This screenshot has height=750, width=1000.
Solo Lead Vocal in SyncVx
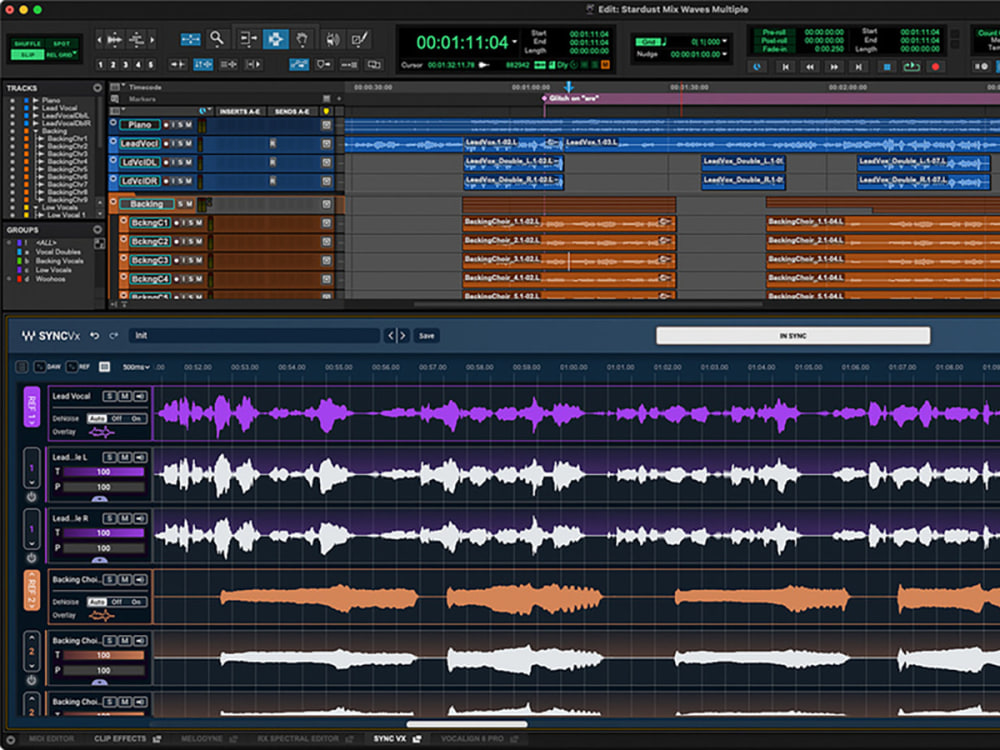point(110,396)
